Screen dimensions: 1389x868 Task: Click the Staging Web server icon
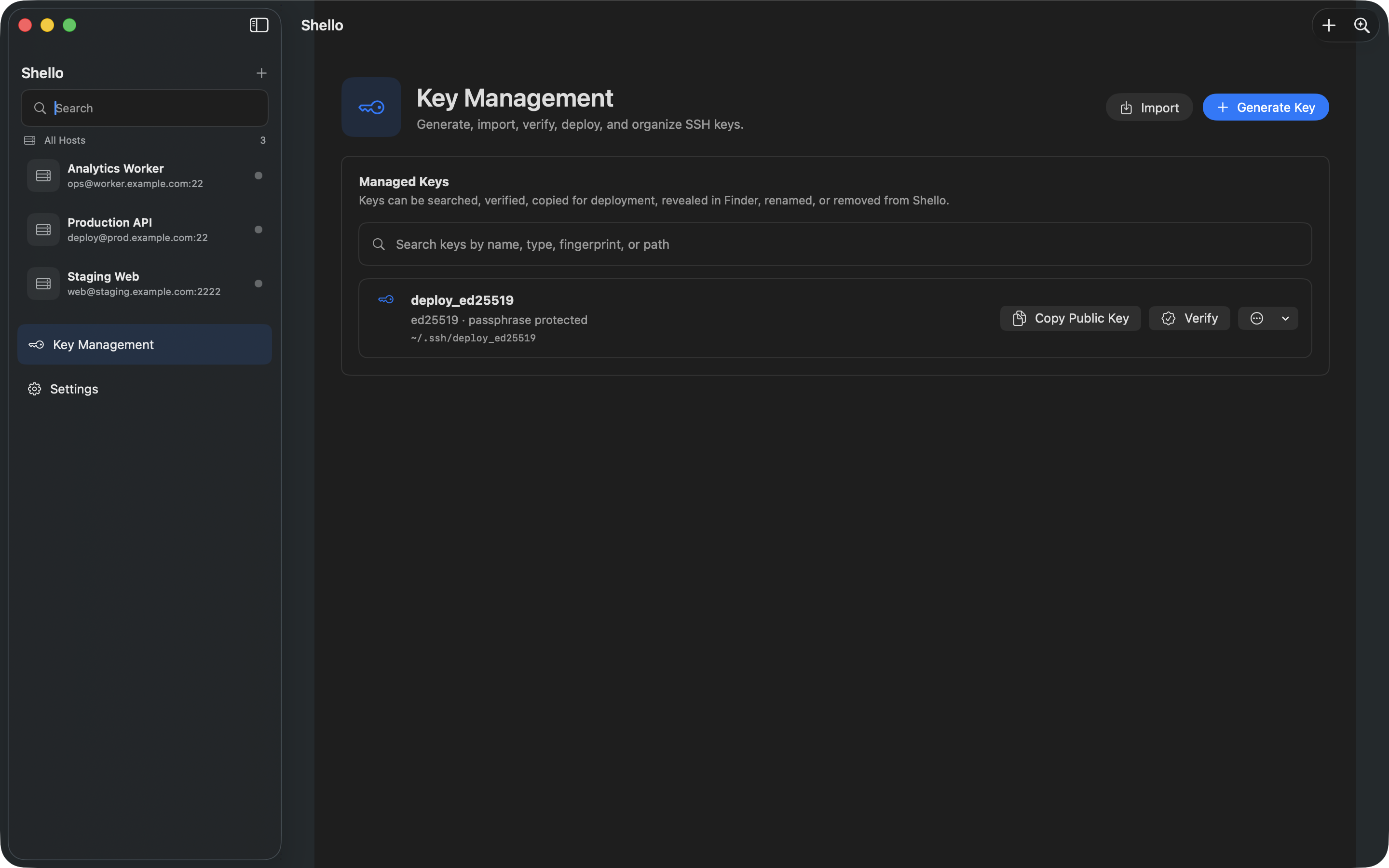pyautogui.click(x=43, y=284)
